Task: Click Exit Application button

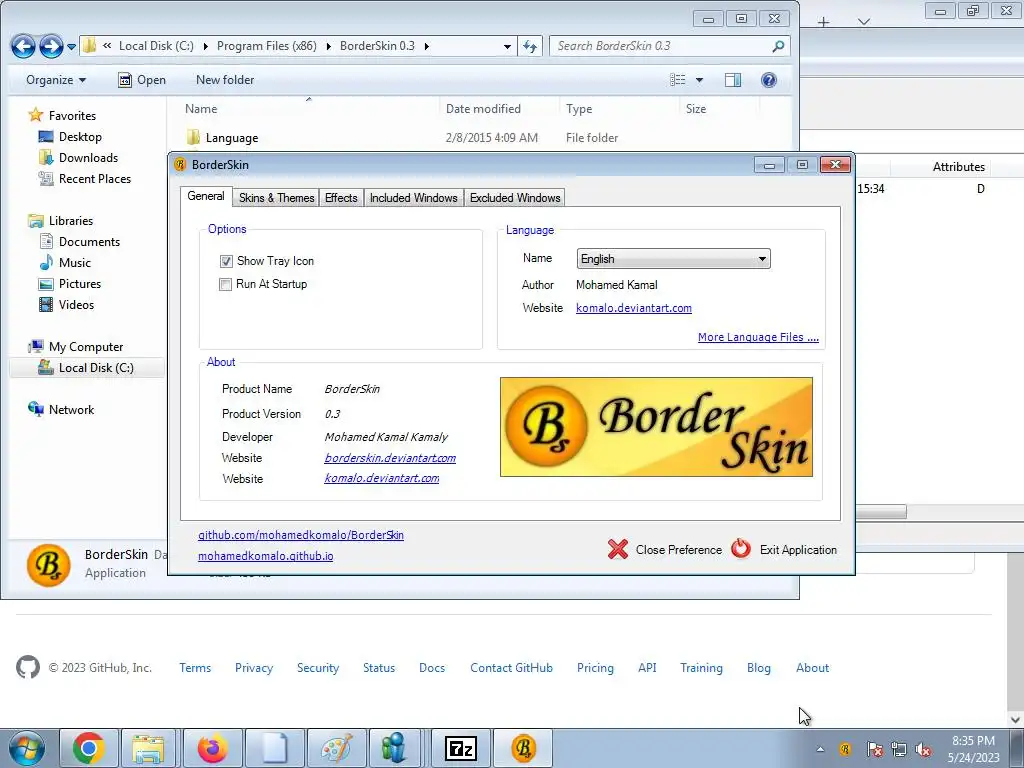Action: pyautogui.click(x=784, y=549)
